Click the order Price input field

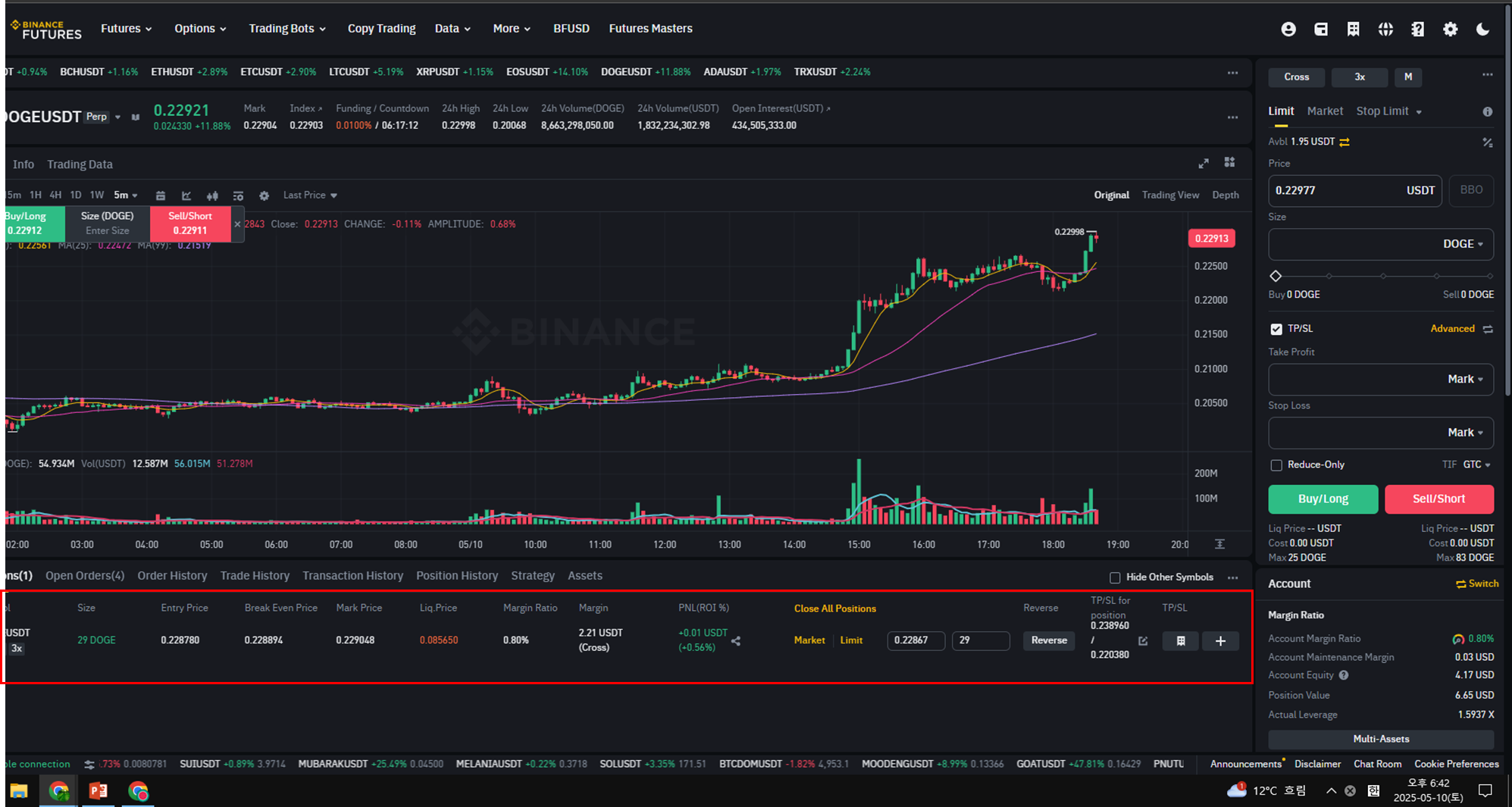pos(1355,191)
